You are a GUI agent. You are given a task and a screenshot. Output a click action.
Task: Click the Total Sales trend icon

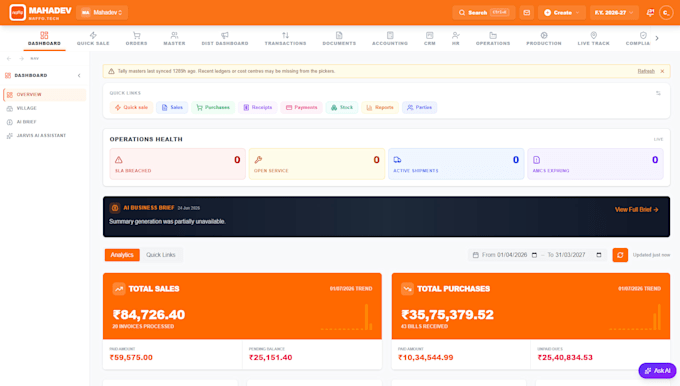pos(119,289)
